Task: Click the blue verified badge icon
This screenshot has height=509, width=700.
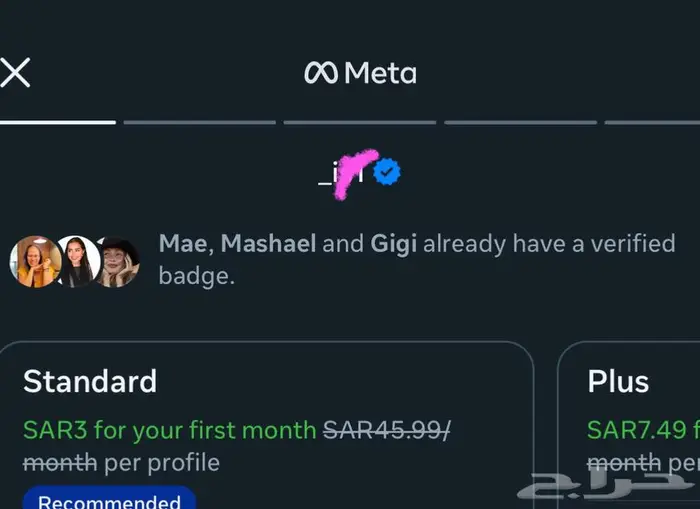Action: pyautogui.click(x=387, y=173)
